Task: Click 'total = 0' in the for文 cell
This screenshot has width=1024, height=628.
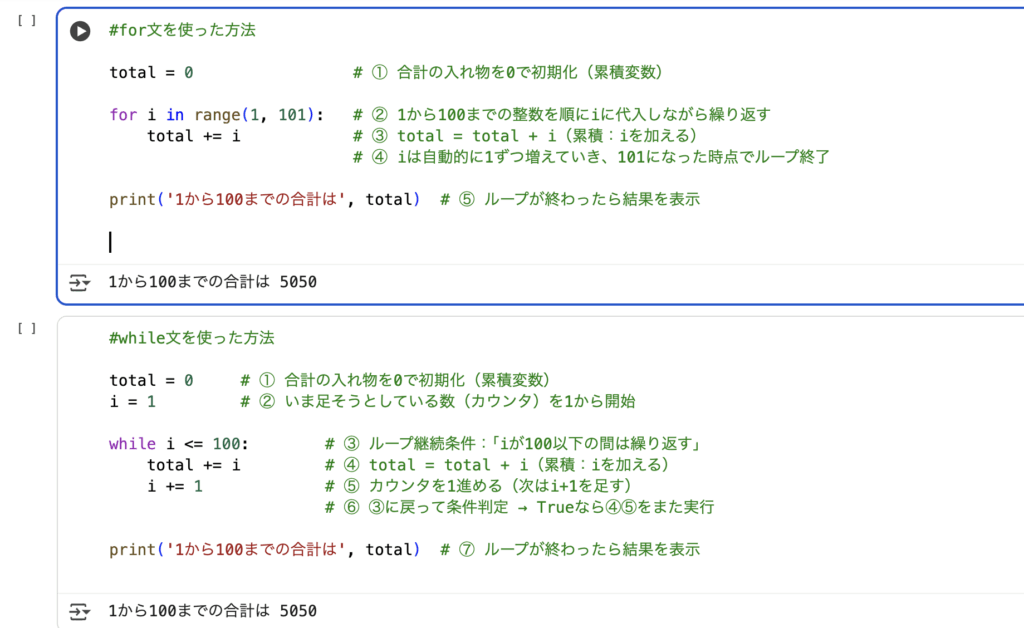Action: click(x=151, y=73)
